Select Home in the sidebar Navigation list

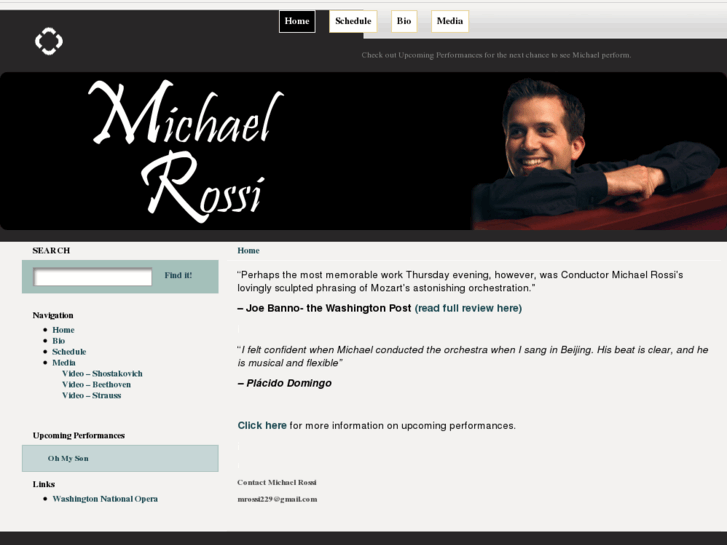tap(63, 330)
